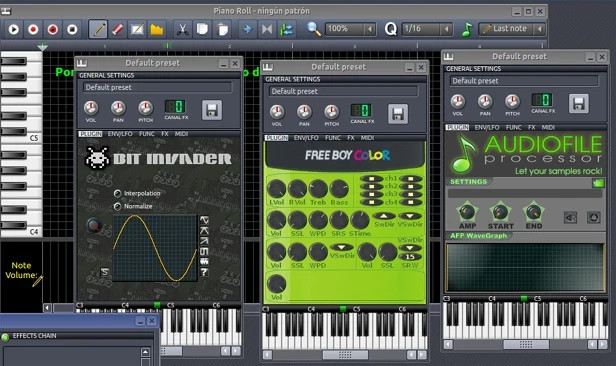Toggle ch4 right LED in FreeBoy
This screenshot has width=616, height=366.
(x=411, y=202)
